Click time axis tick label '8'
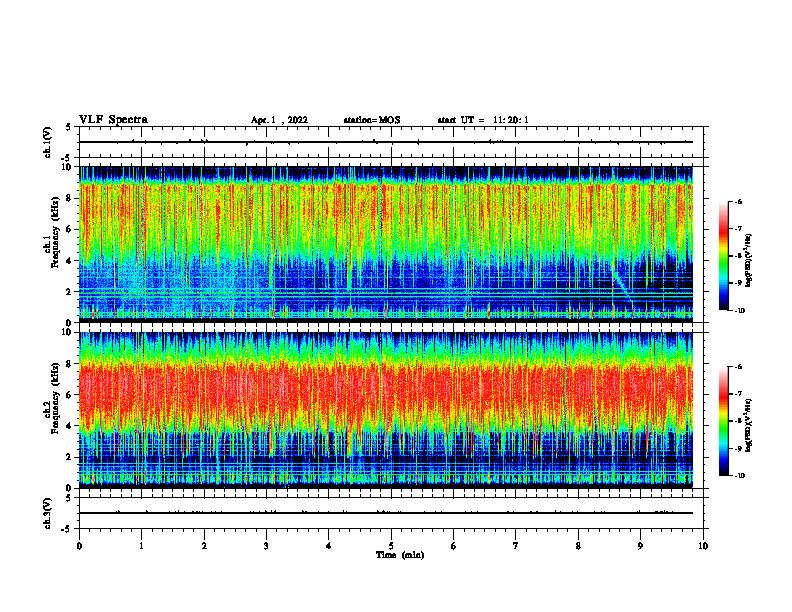 [x=578, y=546]
